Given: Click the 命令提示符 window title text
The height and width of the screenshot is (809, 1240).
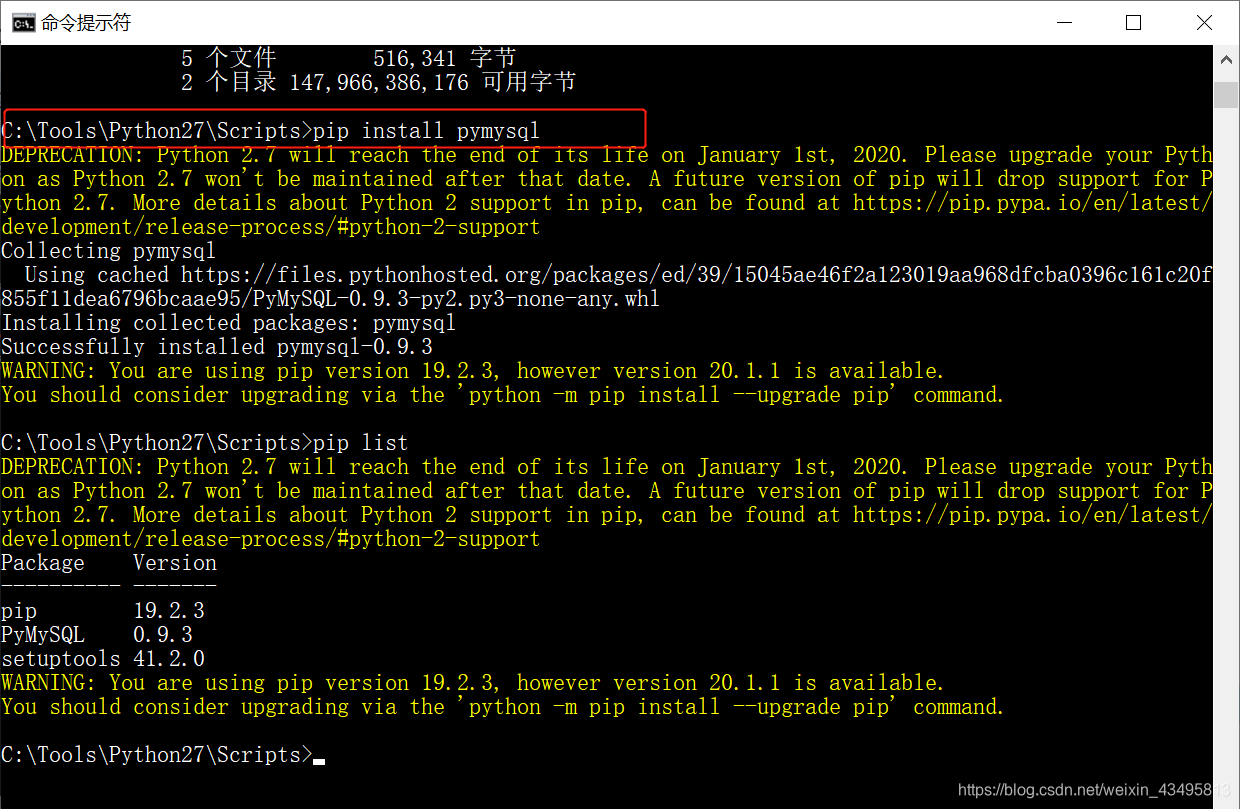Looking at the screenshot, I should tap(86, 22).
